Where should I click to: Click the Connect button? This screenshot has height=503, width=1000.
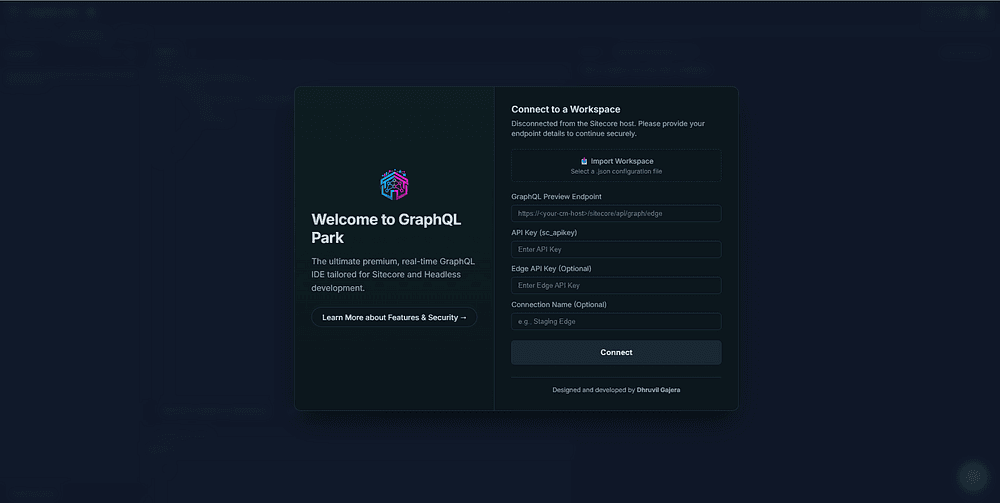pos(616,353)
